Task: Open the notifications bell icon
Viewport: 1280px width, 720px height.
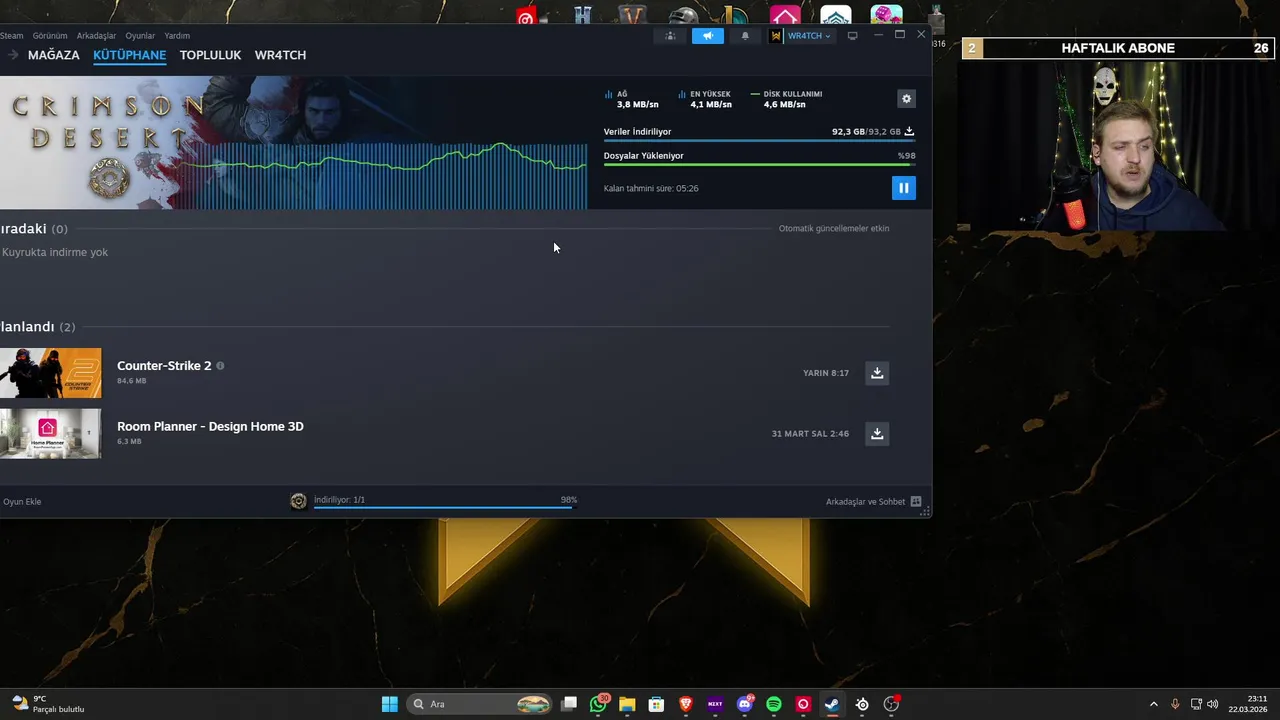Action: pos(745,36)
